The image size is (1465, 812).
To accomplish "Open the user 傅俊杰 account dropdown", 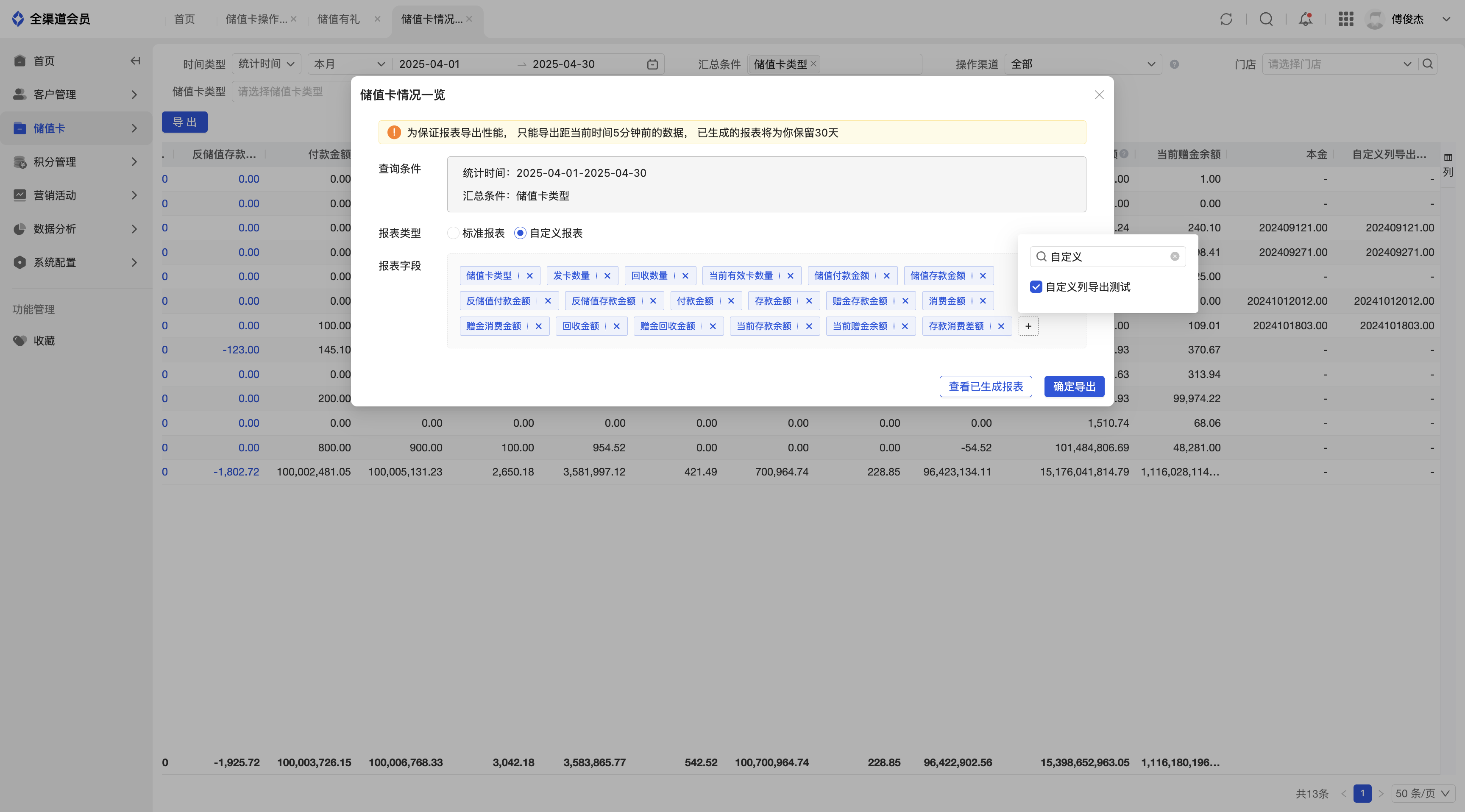I will pyautogui.click(x=1446, y=19).
